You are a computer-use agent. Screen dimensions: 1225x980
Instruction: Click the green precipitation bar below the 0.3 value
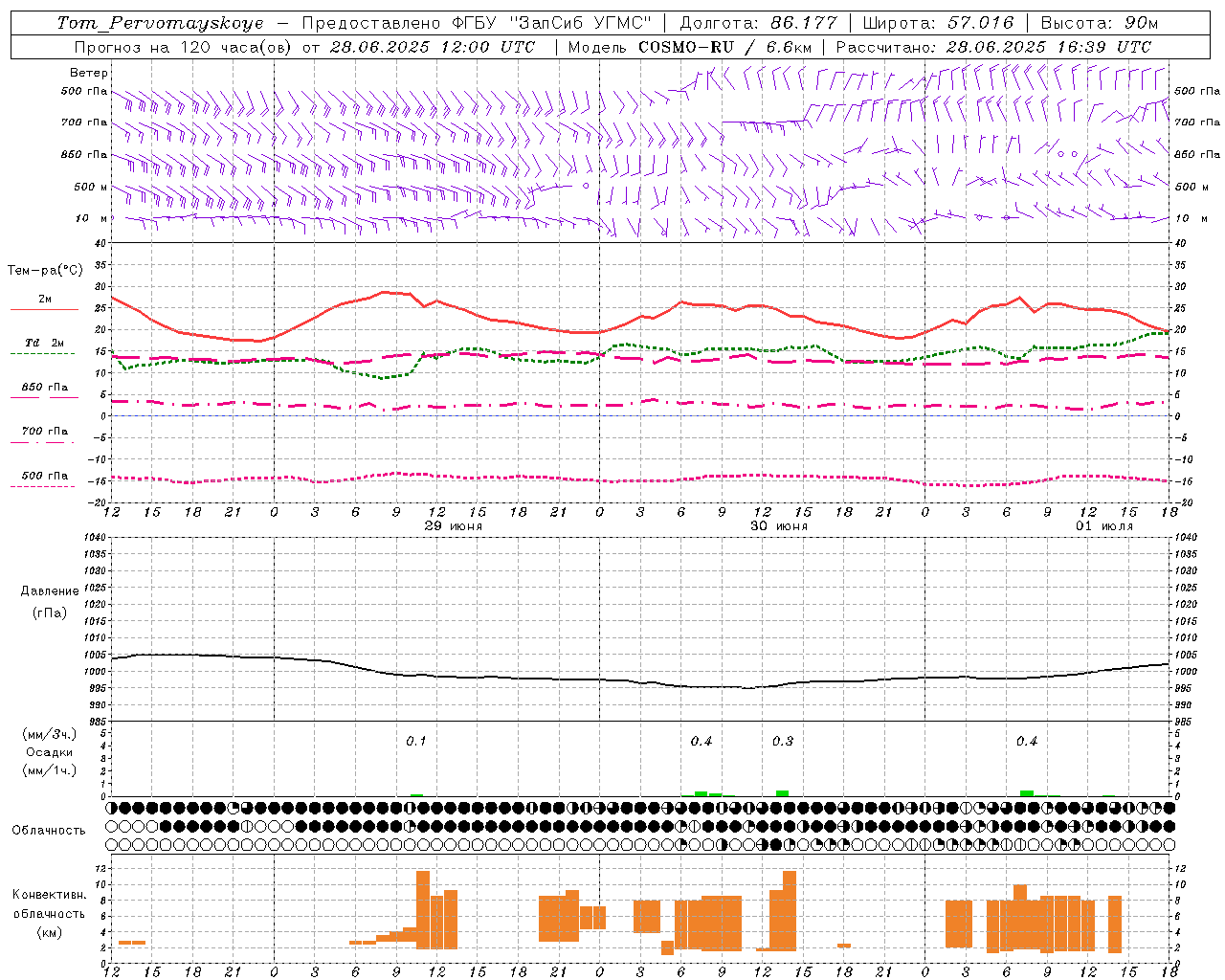[782, 793]
